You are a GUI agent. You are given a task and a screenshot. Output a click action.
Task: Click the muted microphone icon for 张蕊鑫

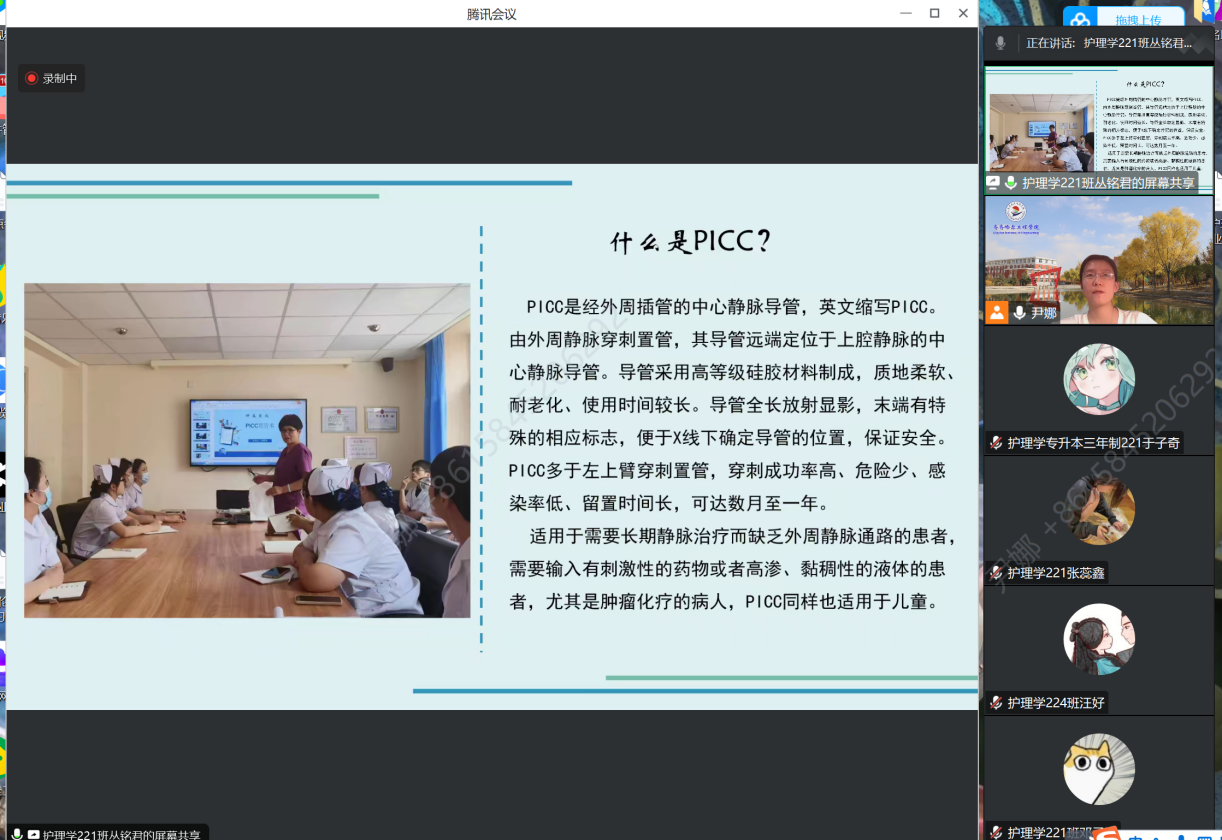point(996,573)
